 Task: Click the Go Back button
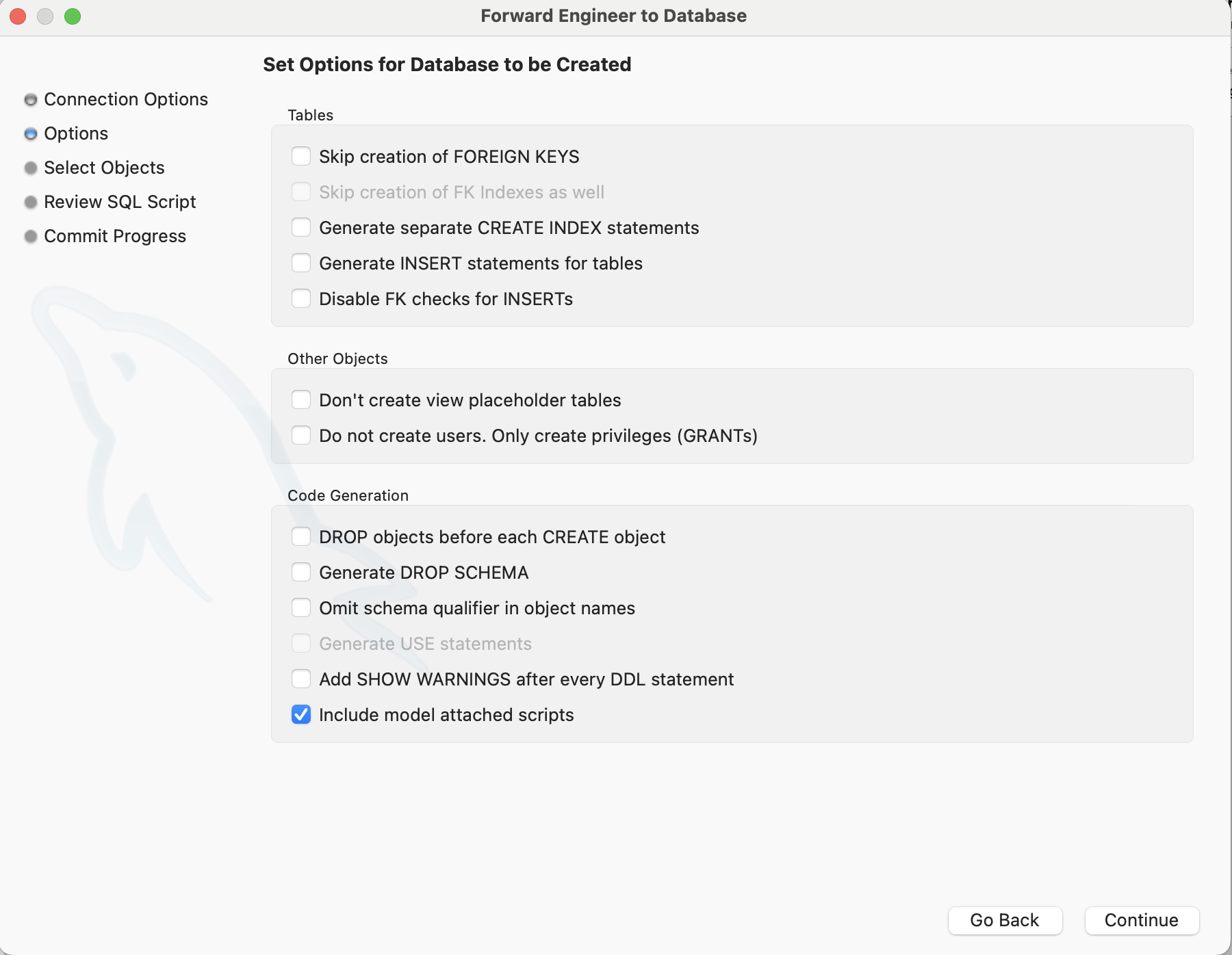point(1005,920)
